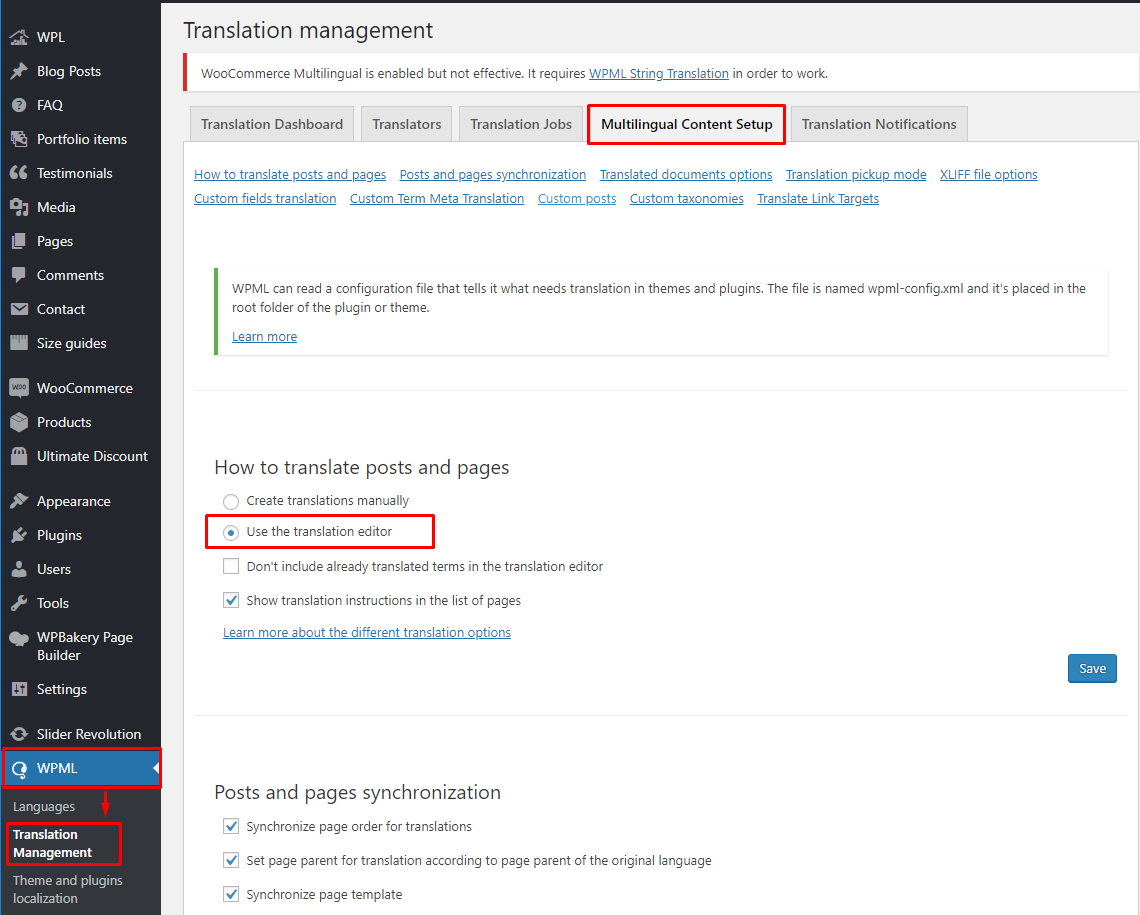The image size is (1140, 915).
Task: Uncheck Synchronize page template checkbox
Action: click(x=230, y=895)
